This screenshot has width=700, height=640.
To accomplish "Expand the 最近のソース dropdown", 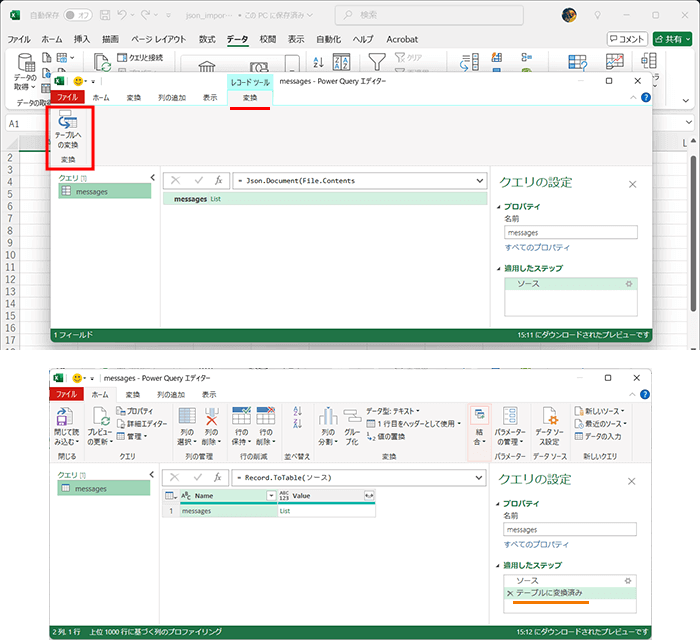I will click(x=601, y=424).
